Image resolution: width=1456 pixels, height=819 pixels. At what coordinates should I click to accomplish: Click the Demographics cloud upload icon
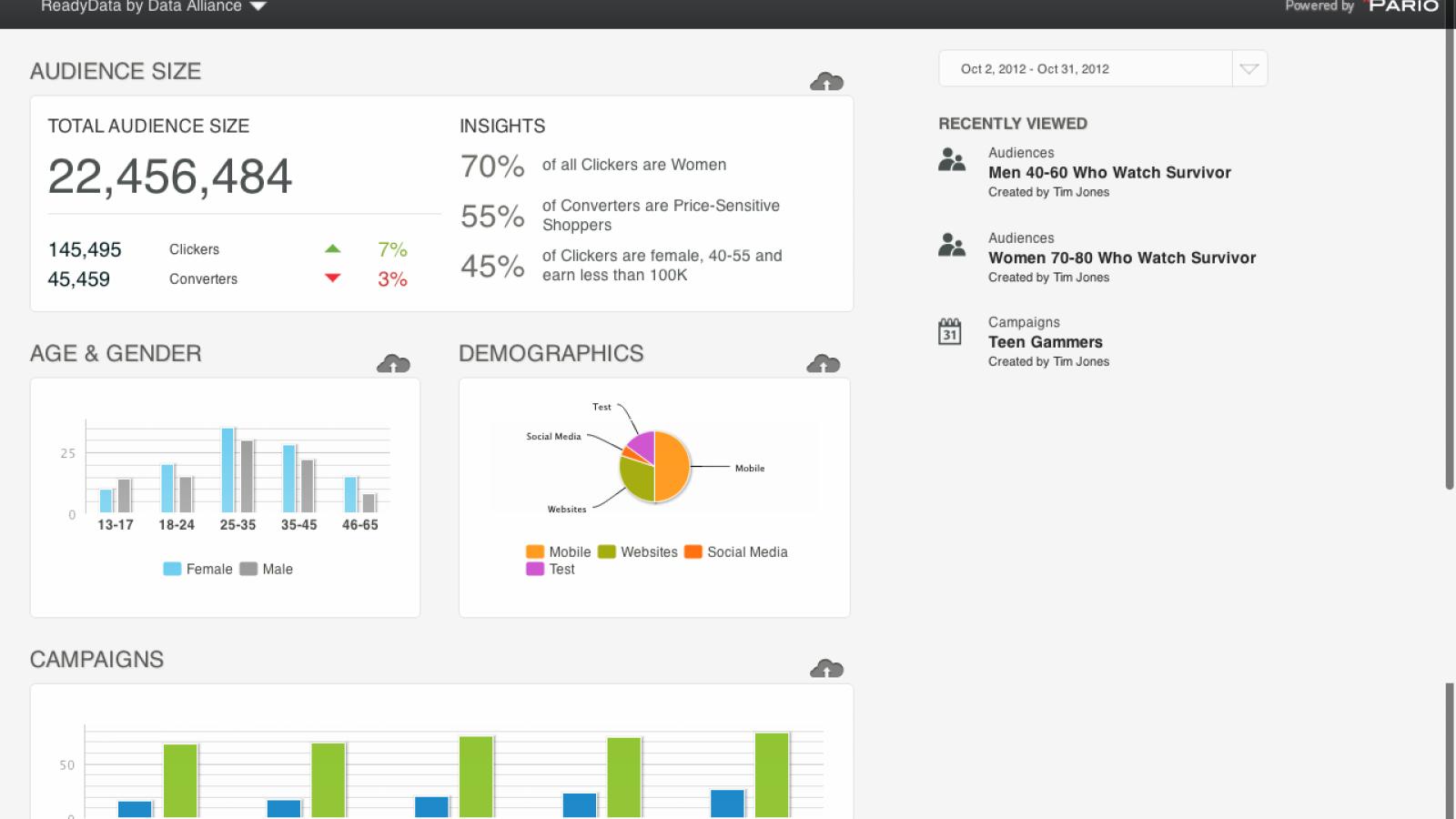click(x=823, y=364)
